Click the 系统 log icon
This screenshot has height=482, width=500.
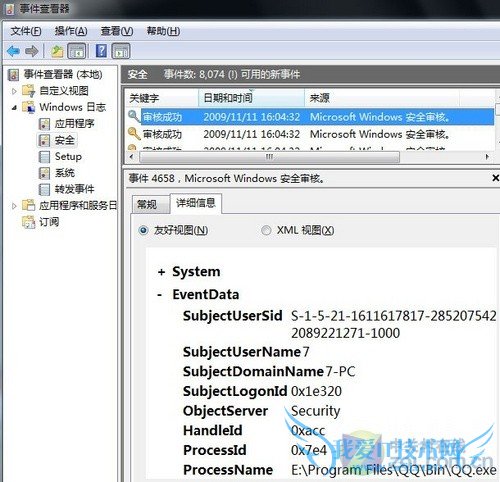point(45,173)
